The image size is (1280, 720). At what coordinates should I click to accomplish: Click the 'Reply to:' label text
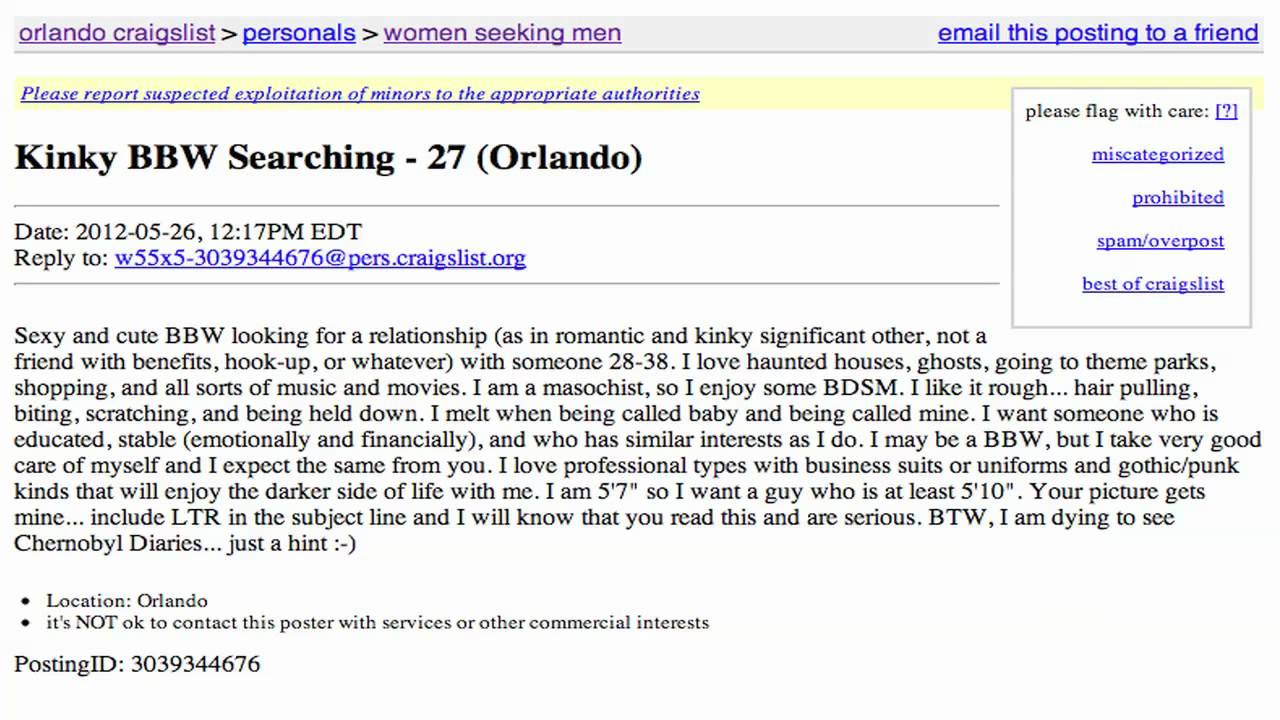[61, 258]
